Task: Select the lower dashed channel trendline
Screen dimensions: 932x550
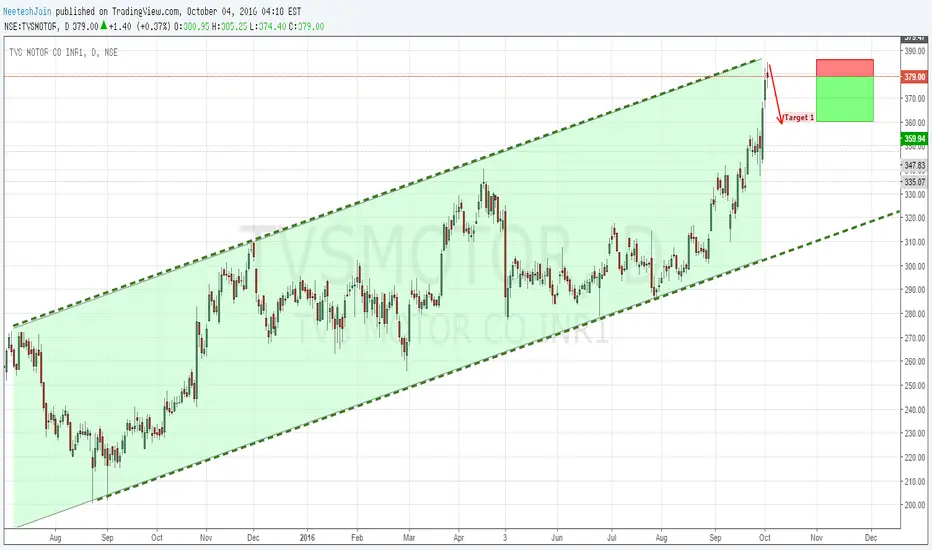Action: 499,357
